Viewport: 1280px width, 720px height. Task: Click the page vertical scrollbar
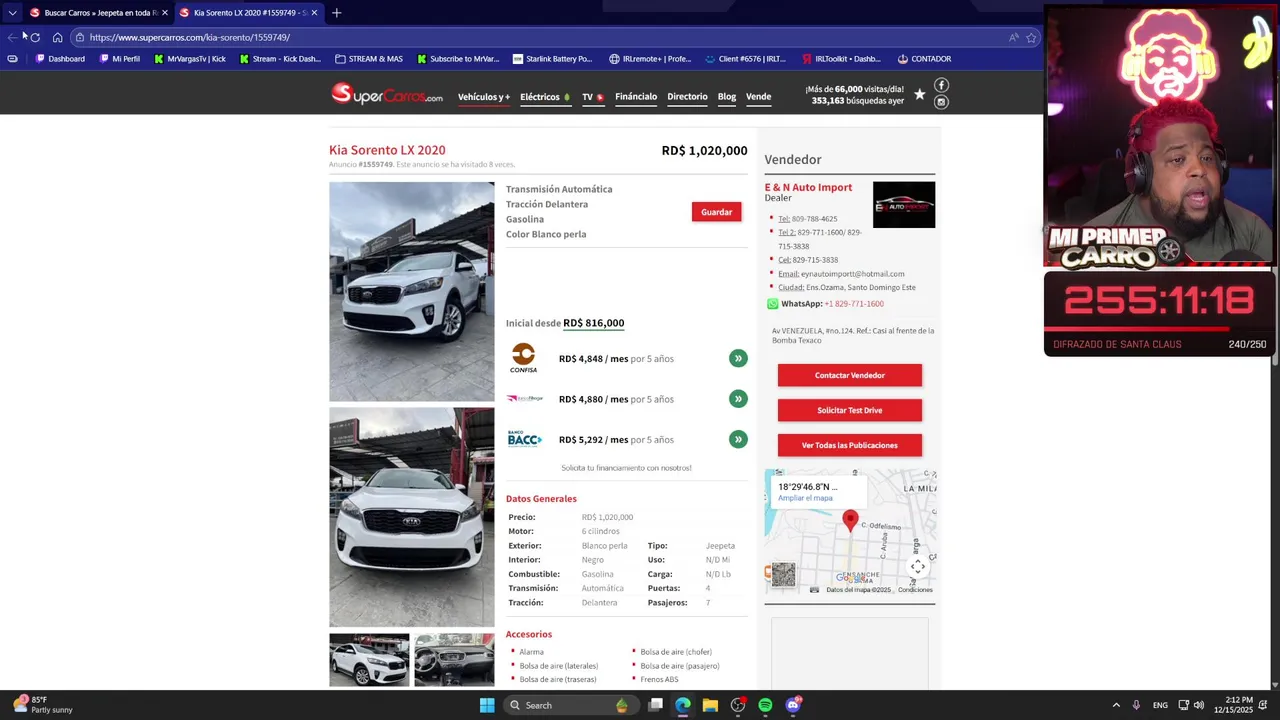point(1275,400)
